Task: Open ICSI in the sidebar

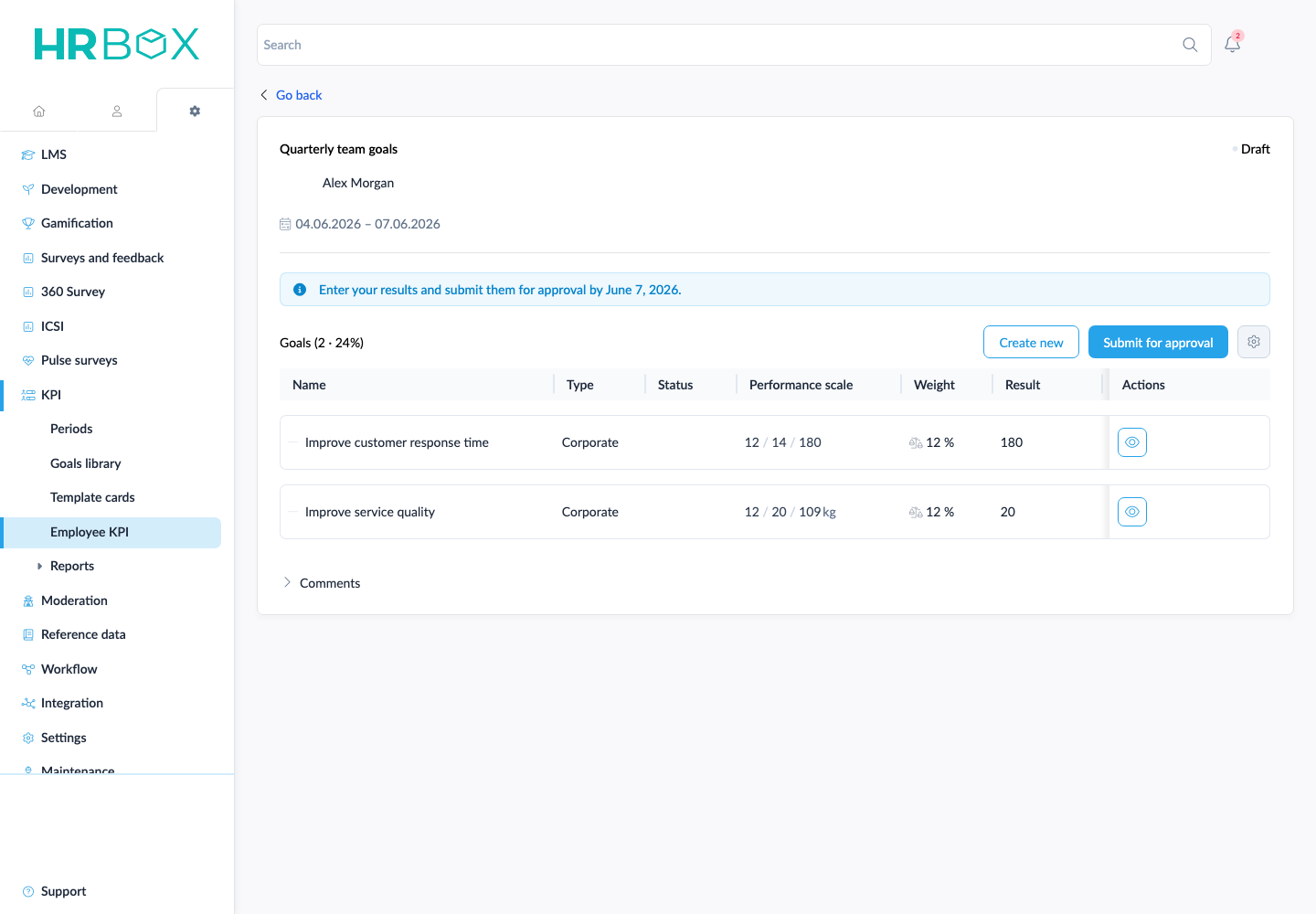Action: coord(52,326)
